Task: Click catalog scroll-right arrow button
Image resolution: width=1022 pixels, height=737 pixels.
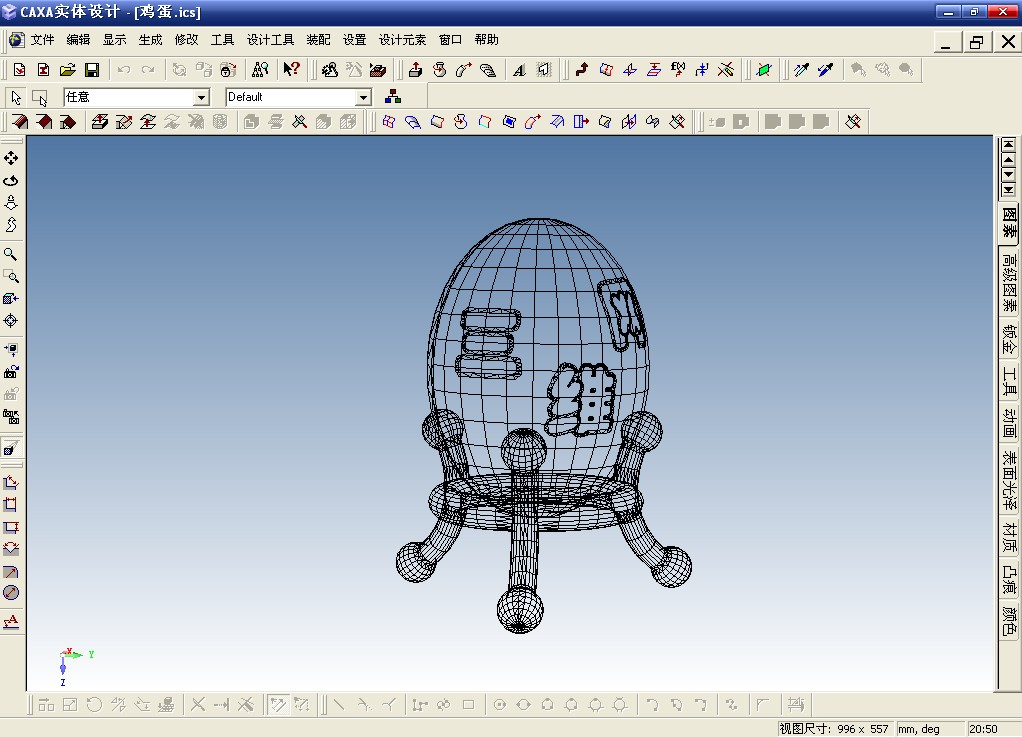Action: pyautogui.click(x=1008, y=175)
